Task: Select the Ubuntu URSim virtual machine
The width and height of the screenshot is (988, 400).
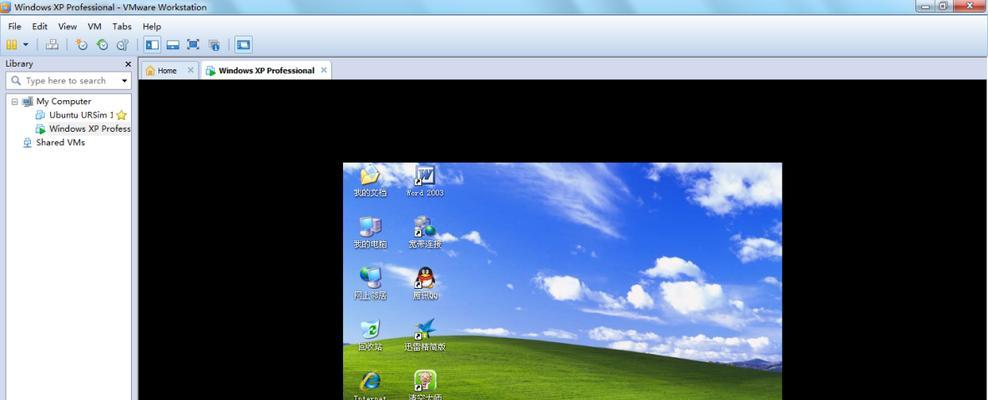Action: point(81,115)
